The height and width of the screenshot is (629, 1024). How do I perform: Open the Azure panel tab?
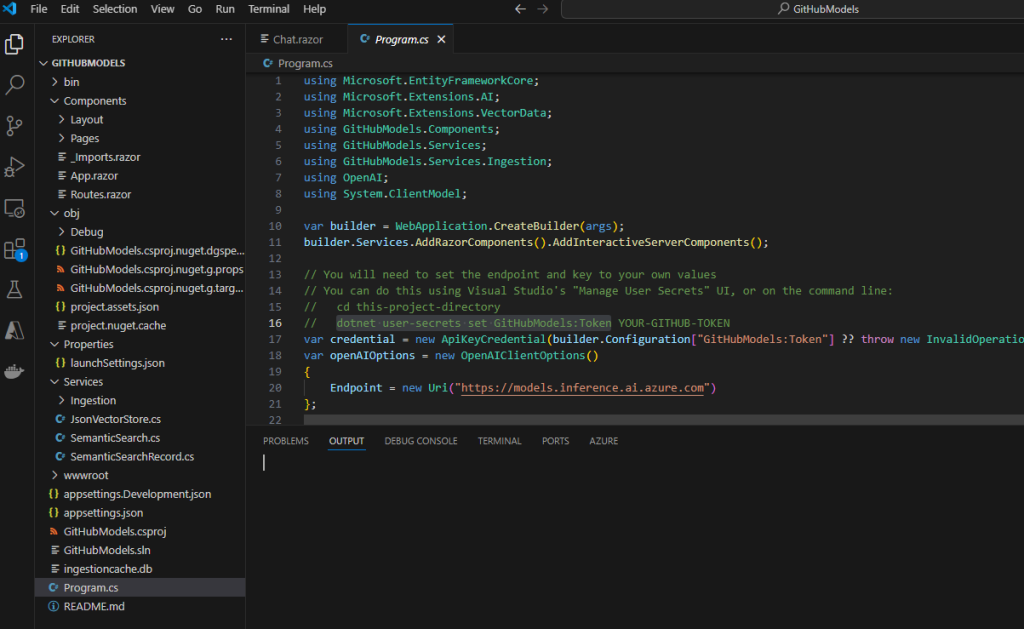pyautogui.click(x=603, y=441)
